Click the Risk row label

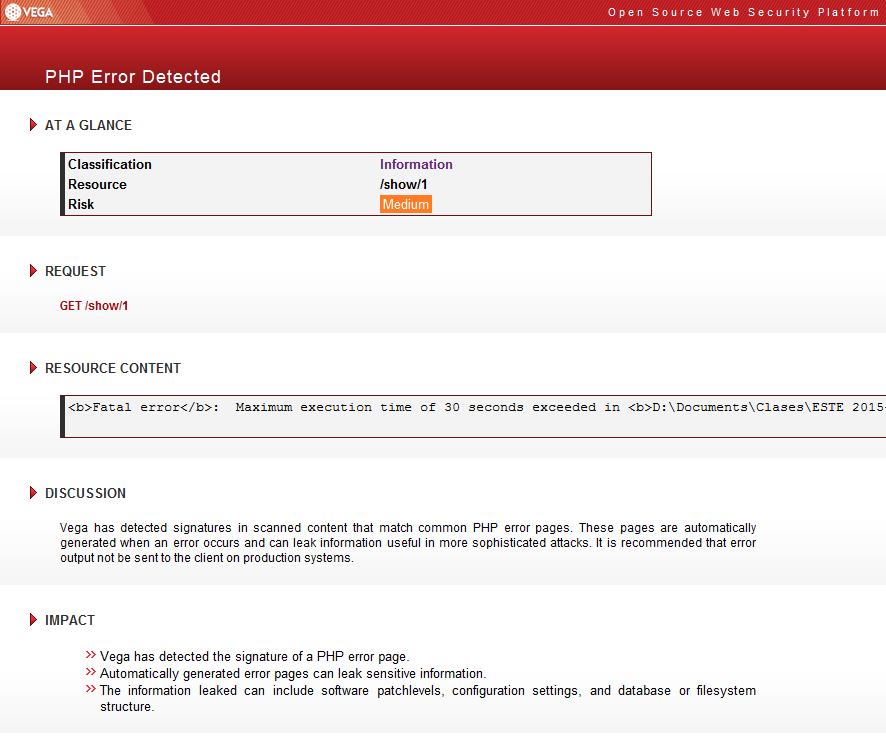(x=81, y=204)
